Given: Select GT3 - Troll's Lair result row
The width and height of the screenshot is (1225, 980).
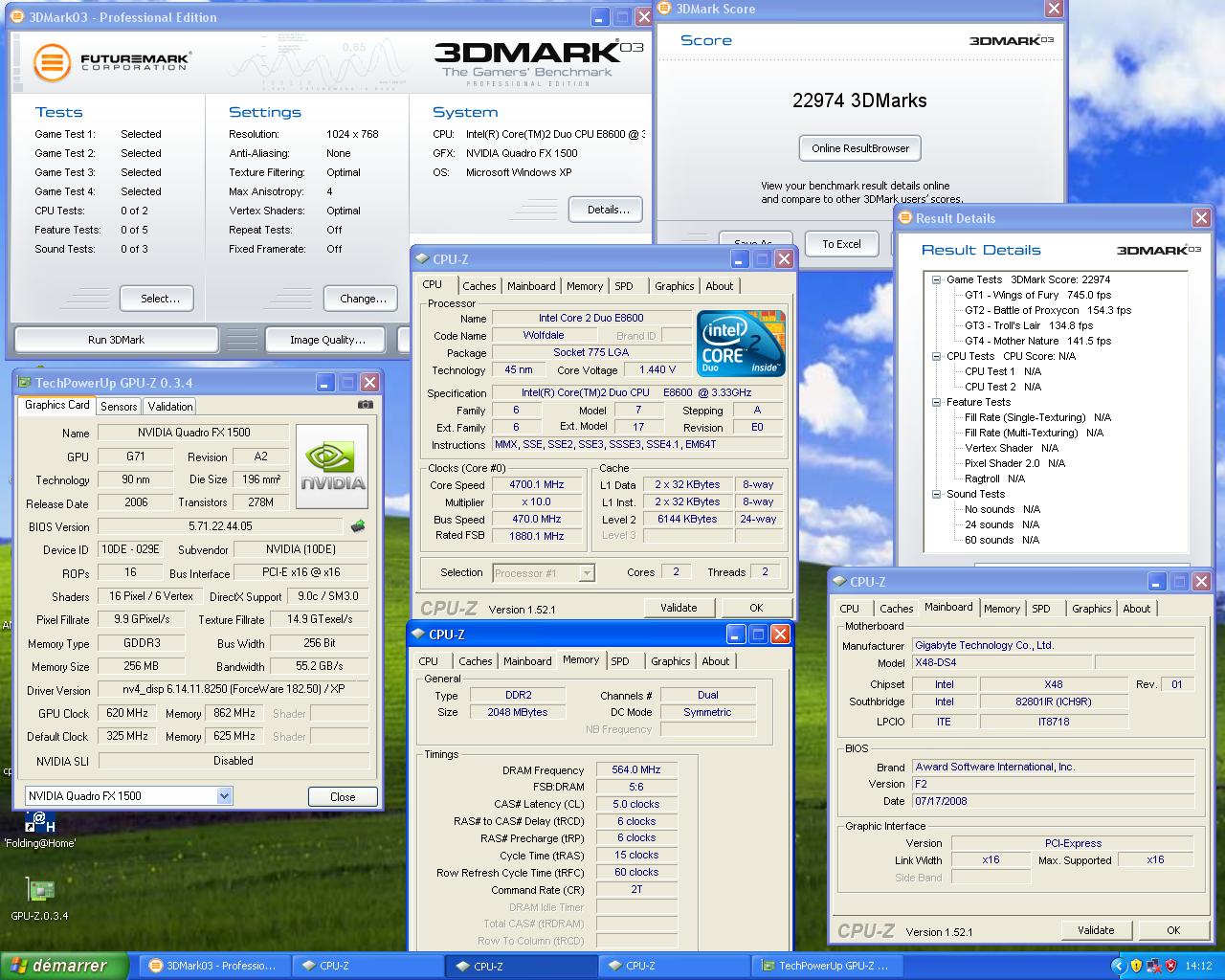Looking at the screenshot, I should click(x=1028, y=325).
